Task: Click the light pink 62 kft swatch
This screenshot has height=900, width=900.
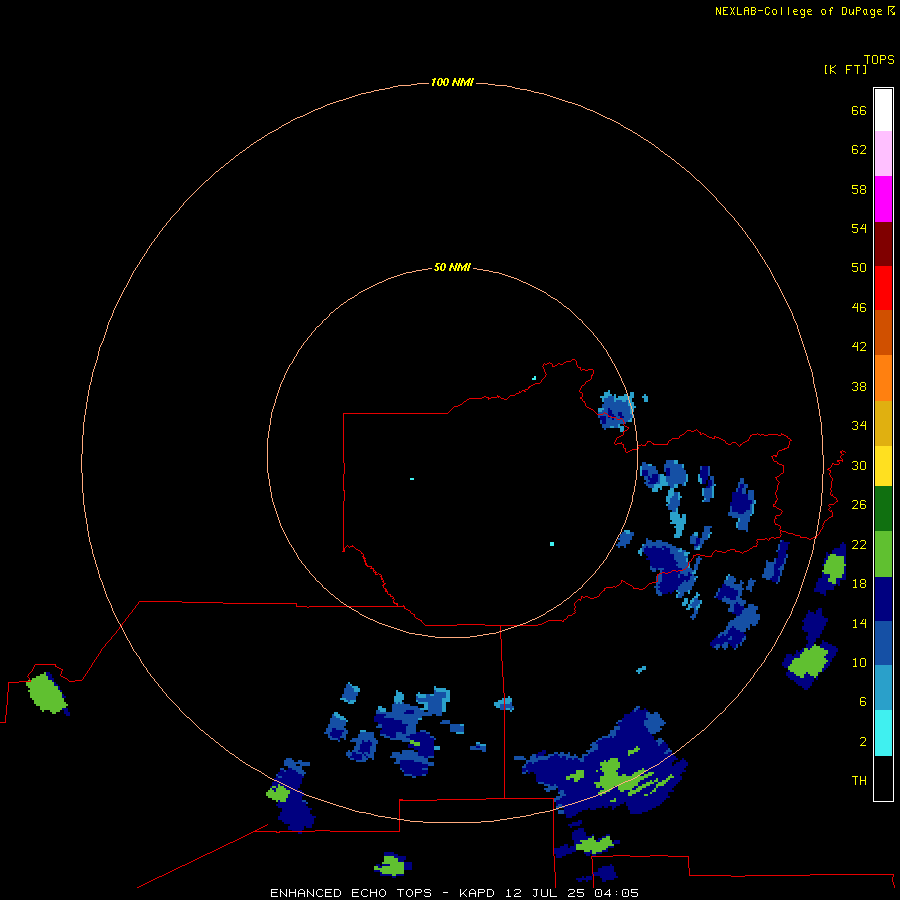Action: [883, 153]
